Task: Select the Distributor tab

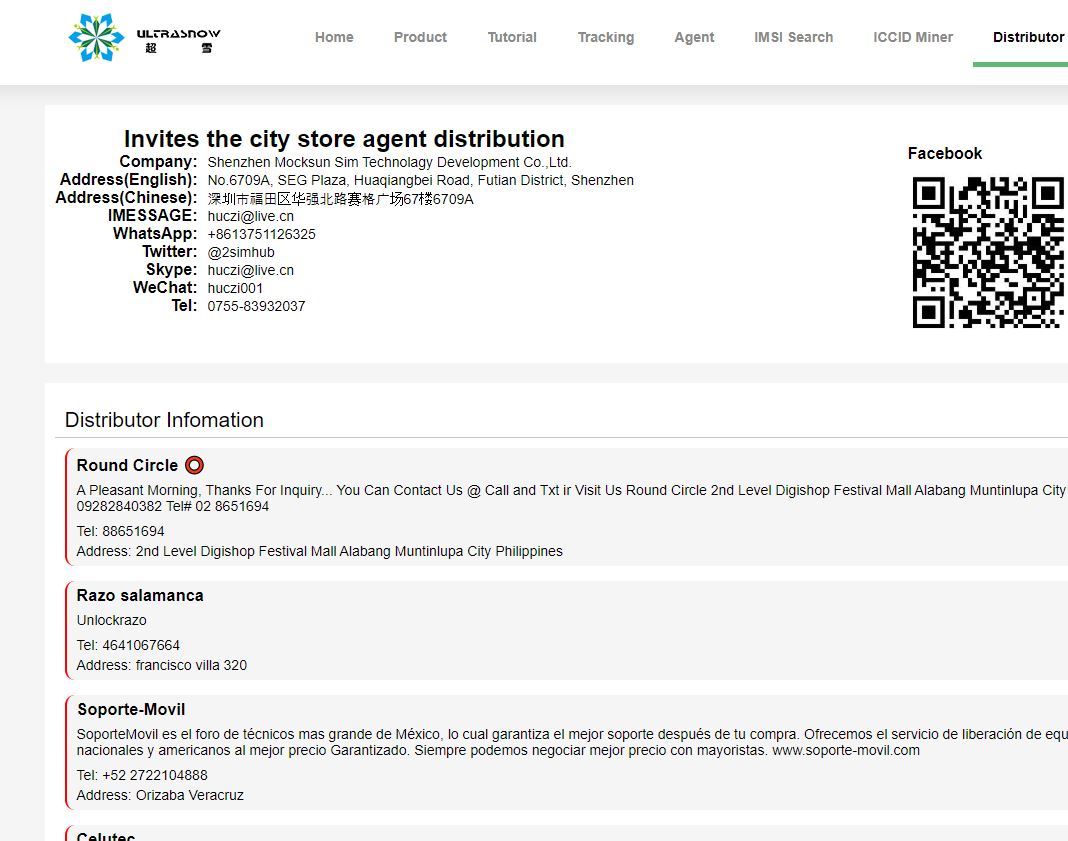Action: (1028, 37)
